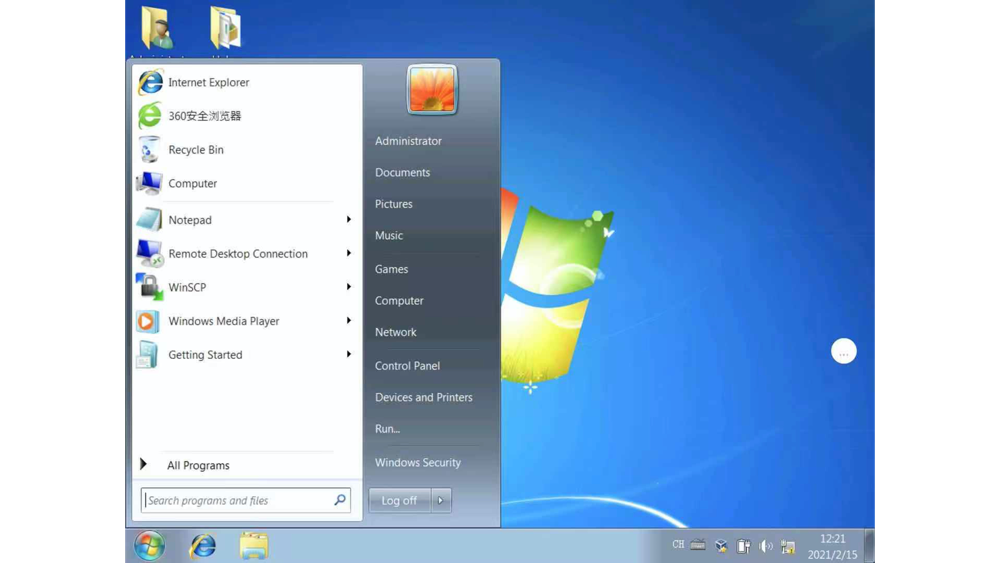1000x563 pixels.
Task: Open the WinSCP icon
Action: [149, 287]
